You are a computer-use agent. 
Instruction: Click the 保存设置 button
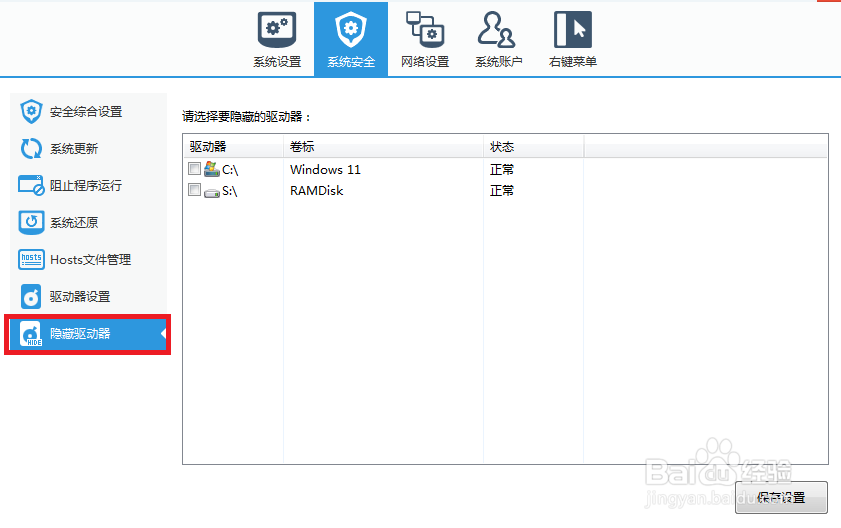(781, 497)
